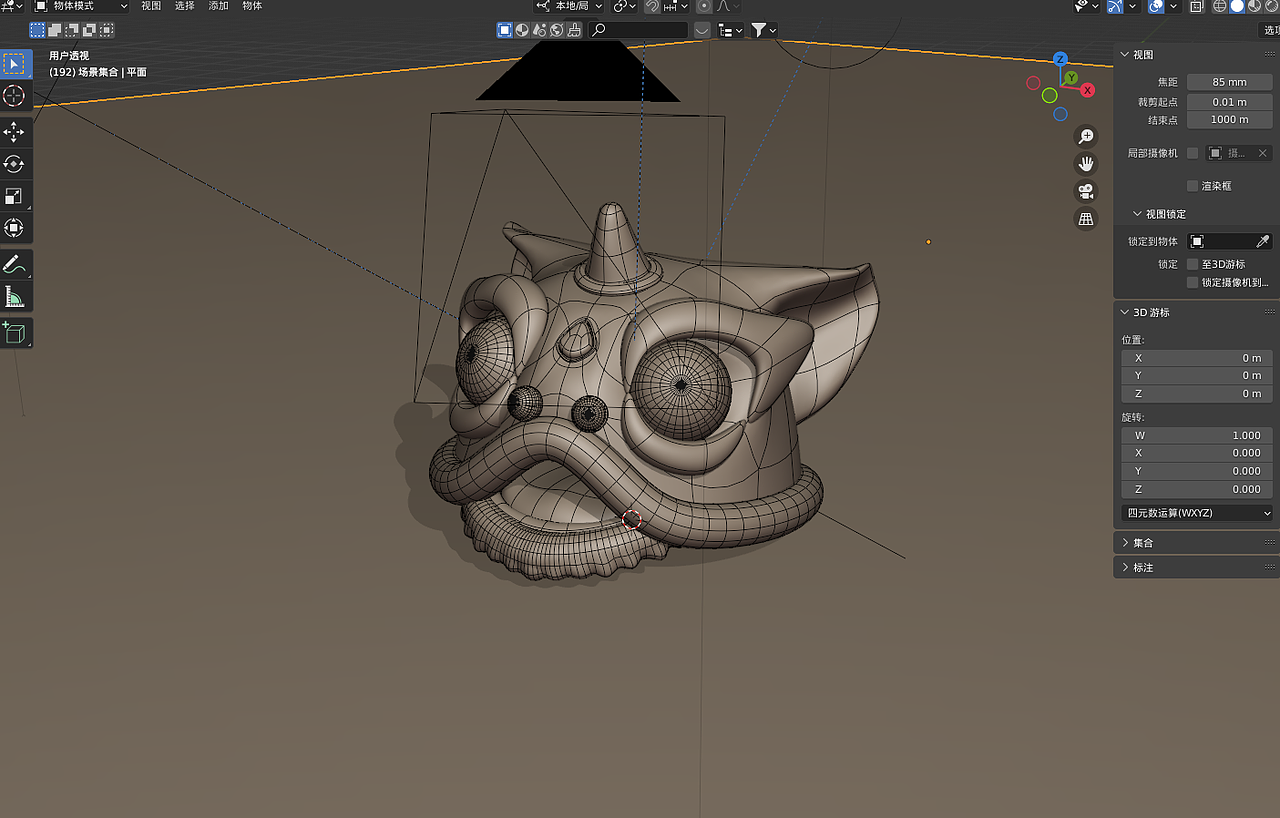Open the editor type dropdown

13,6
